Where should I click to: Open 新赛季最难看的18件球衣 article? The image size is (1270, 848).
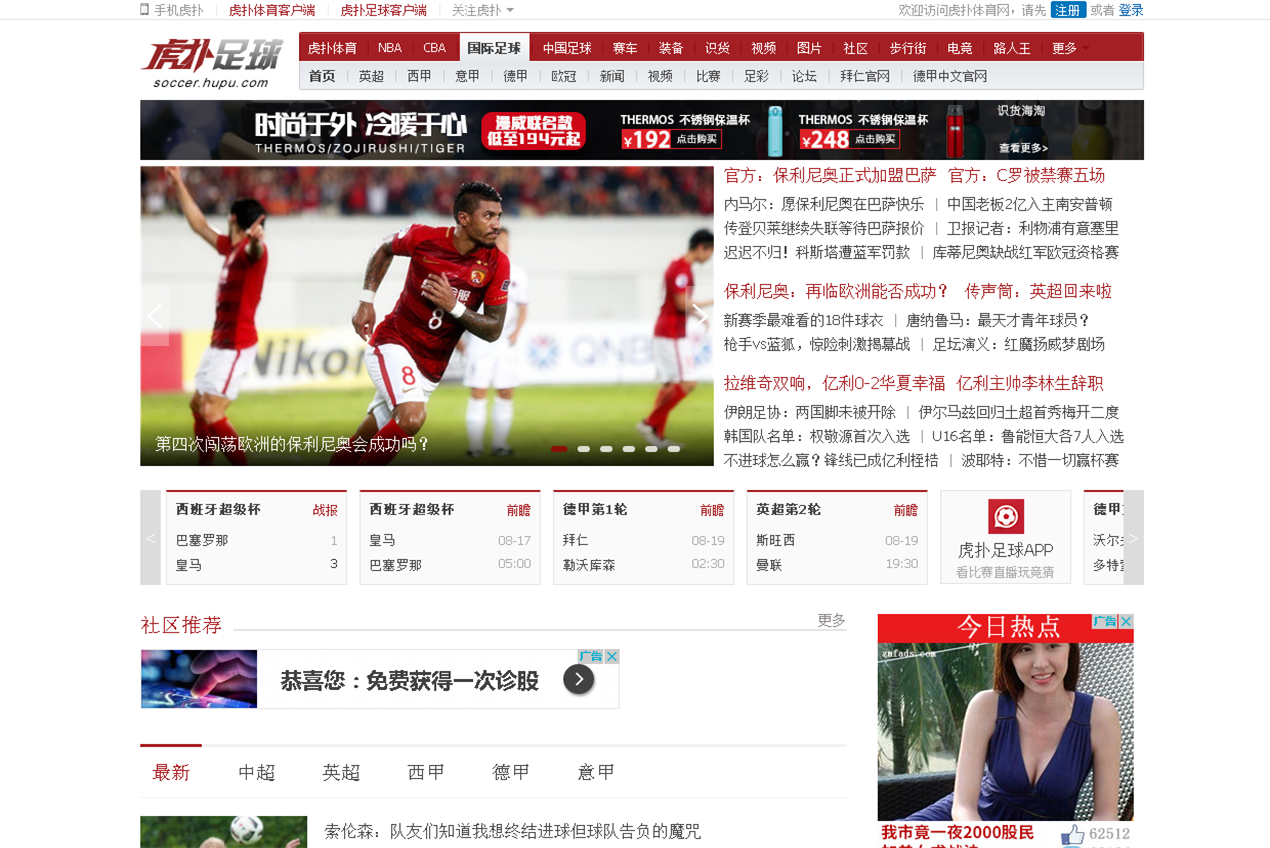tap(804, 321)
